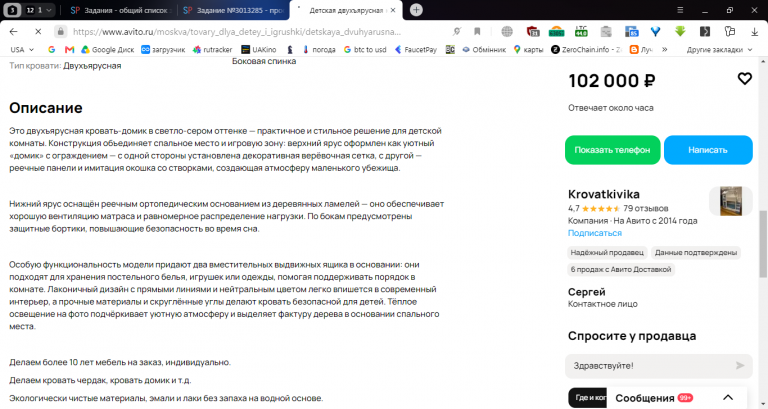This screenshot has height=409, width=768.
Task: Open the blue funnel extension icon
Action: pos(655,32)
